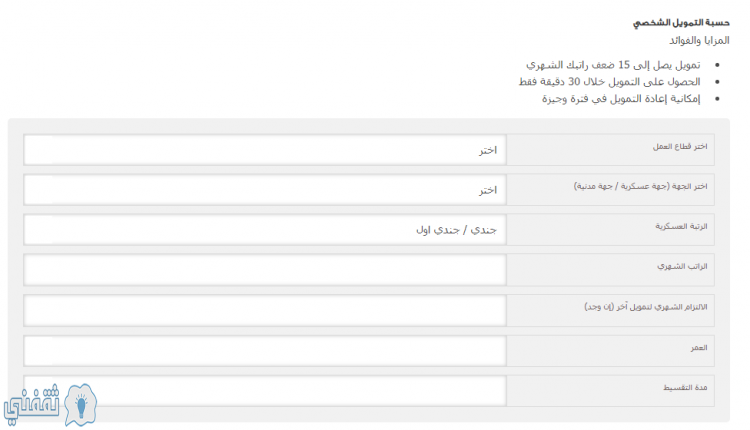Click the مدة التقسيط label
The image size is (750, 430).
coord(685,387)
